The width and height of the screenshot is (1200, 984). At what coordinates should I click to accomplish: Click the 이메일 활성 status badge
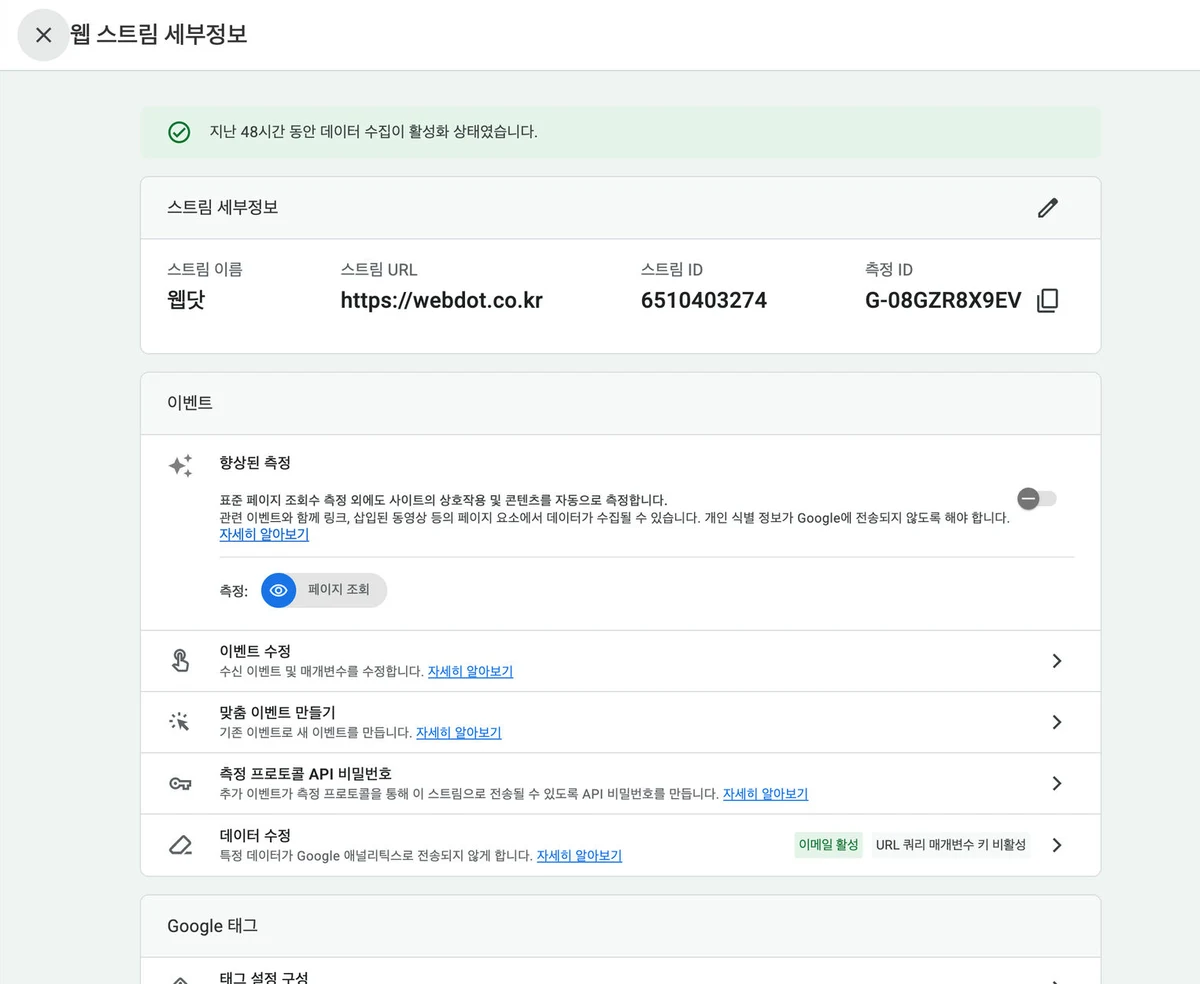point(828,845)
